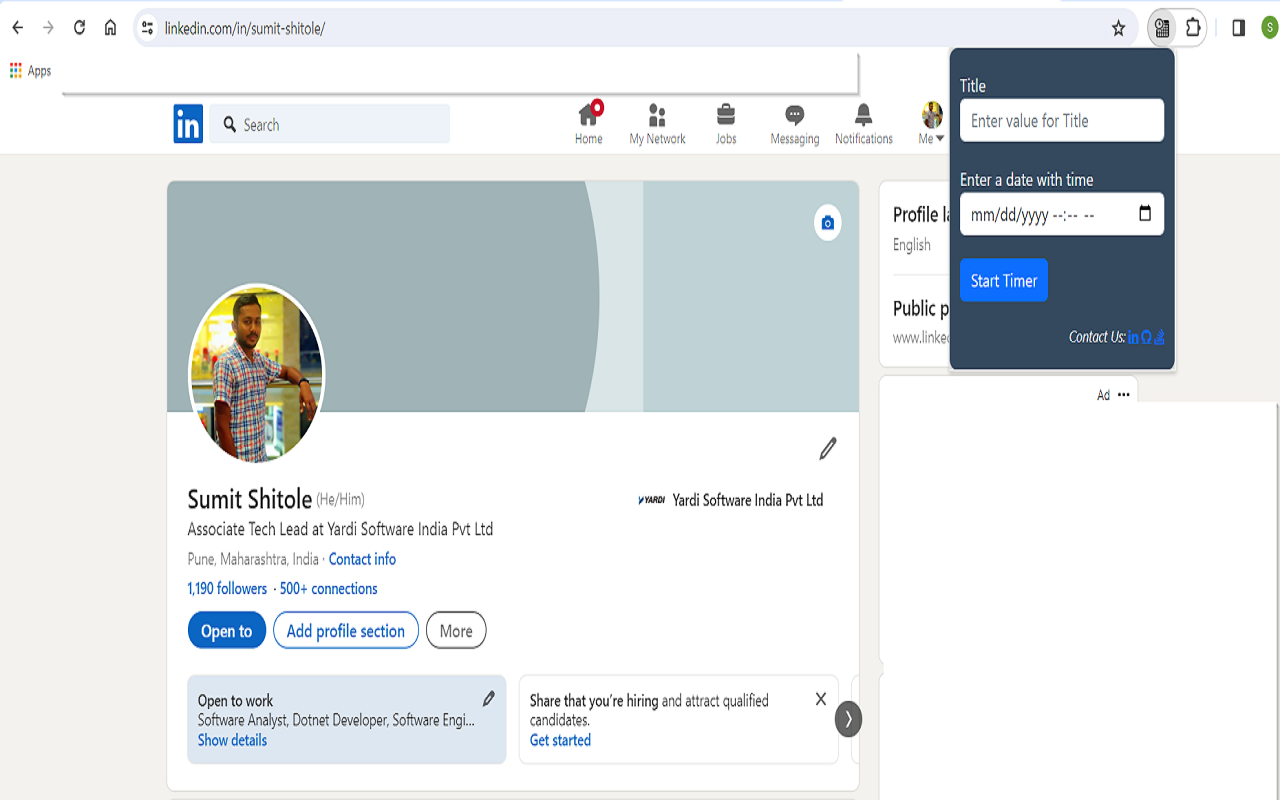Click the timer extension icon in toolbar
Viewport: 1280px width, 800px height.
pos(1161,28)
